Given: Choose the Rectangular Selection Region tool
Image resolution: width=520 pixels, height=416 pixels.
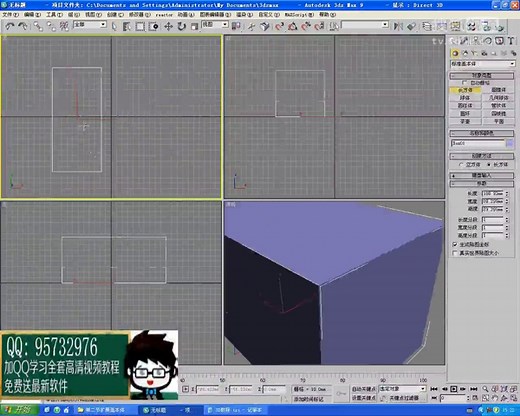Looking at the screenshot, I should tap(140, 26).
